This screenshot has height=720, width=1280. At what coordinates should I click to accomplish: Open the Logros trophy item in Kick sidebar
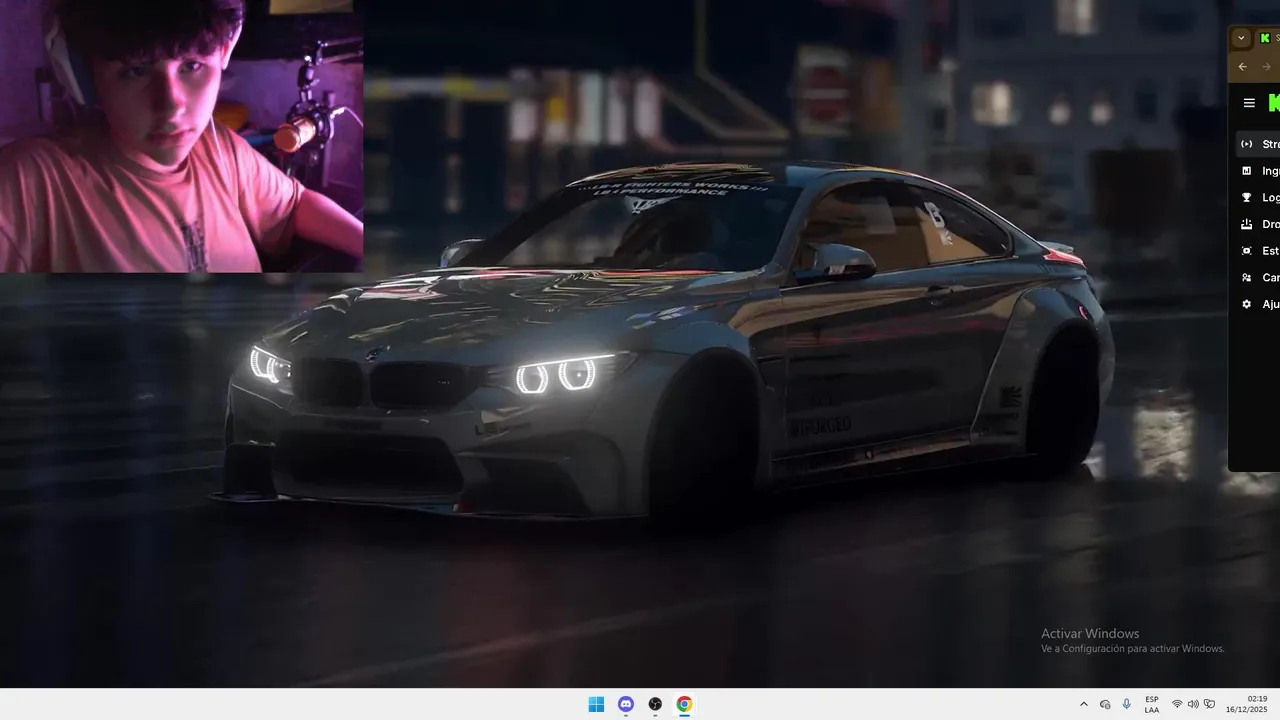point(1258,197)
